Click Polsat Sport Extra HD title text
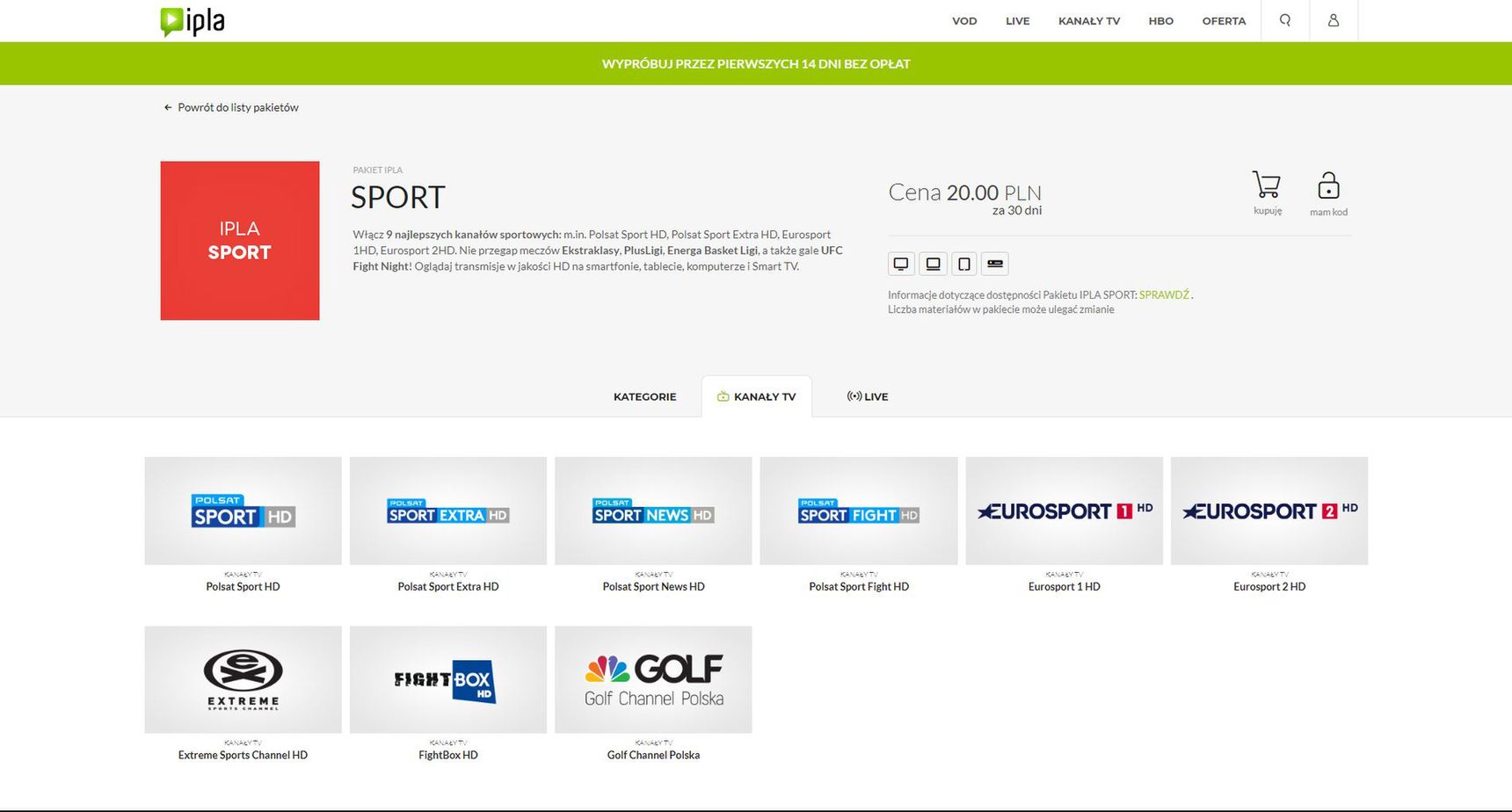The image size is (1512, 812). pyautogui.click(x=448, y=586)
